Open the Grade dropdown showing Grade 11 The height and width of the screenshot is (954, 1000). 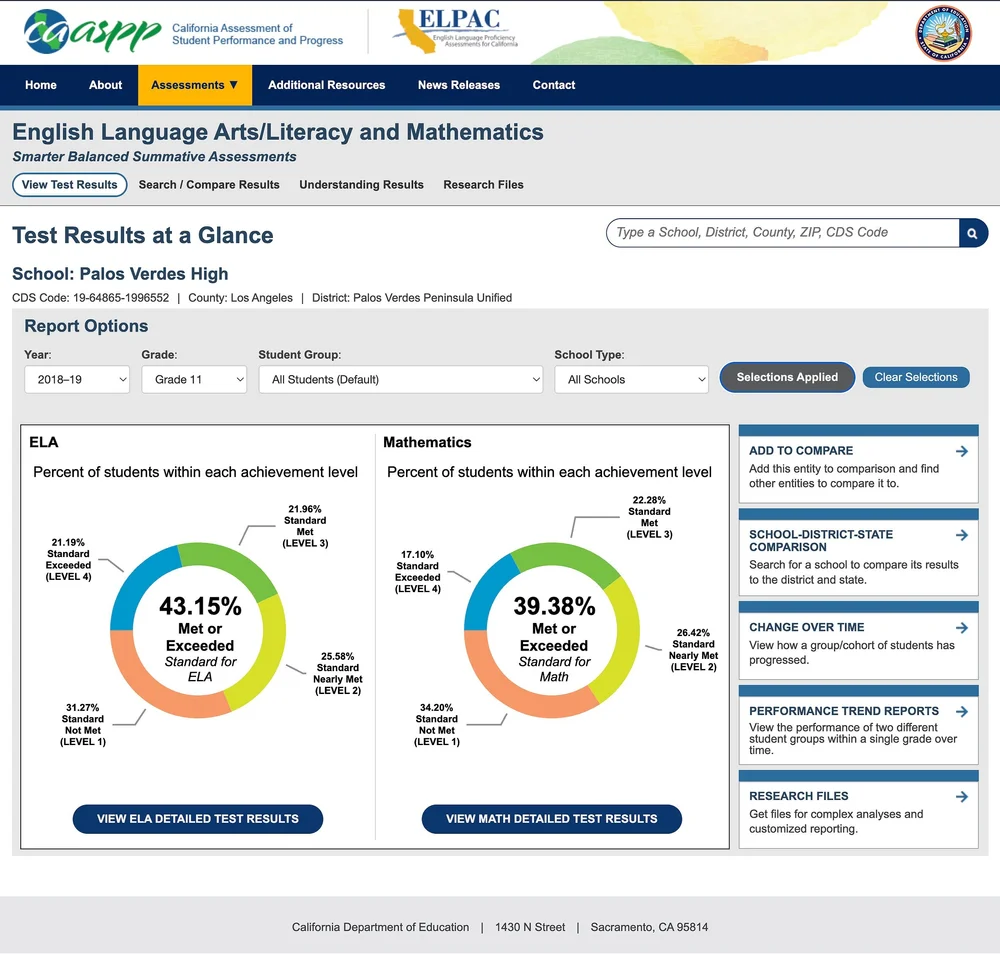tap(194, 379)
